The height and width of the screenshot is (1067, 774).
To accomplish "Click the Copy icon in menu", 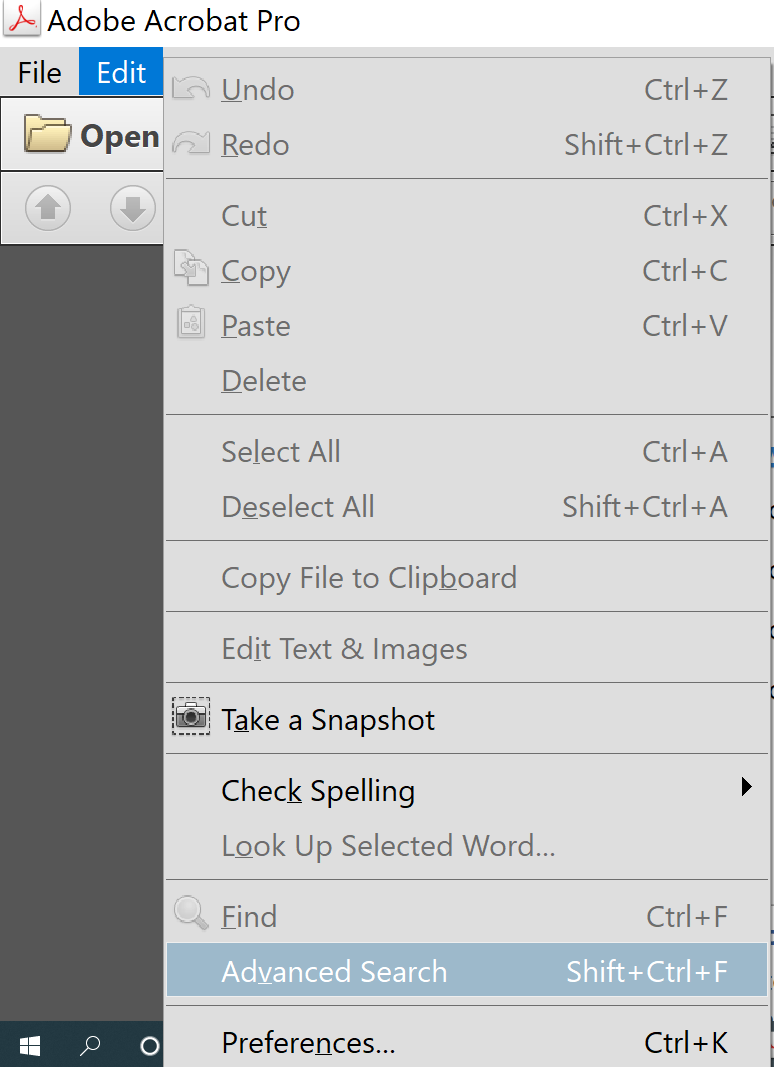I will (x=190, y=268).
